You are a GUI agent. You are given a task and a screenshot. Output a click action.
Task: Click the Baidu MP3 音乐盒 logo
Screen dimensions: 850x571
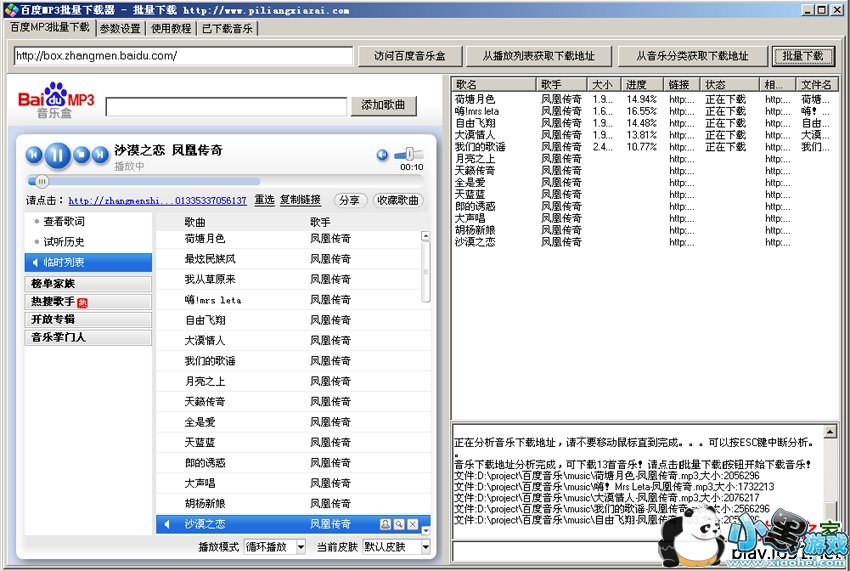point(56,101)
